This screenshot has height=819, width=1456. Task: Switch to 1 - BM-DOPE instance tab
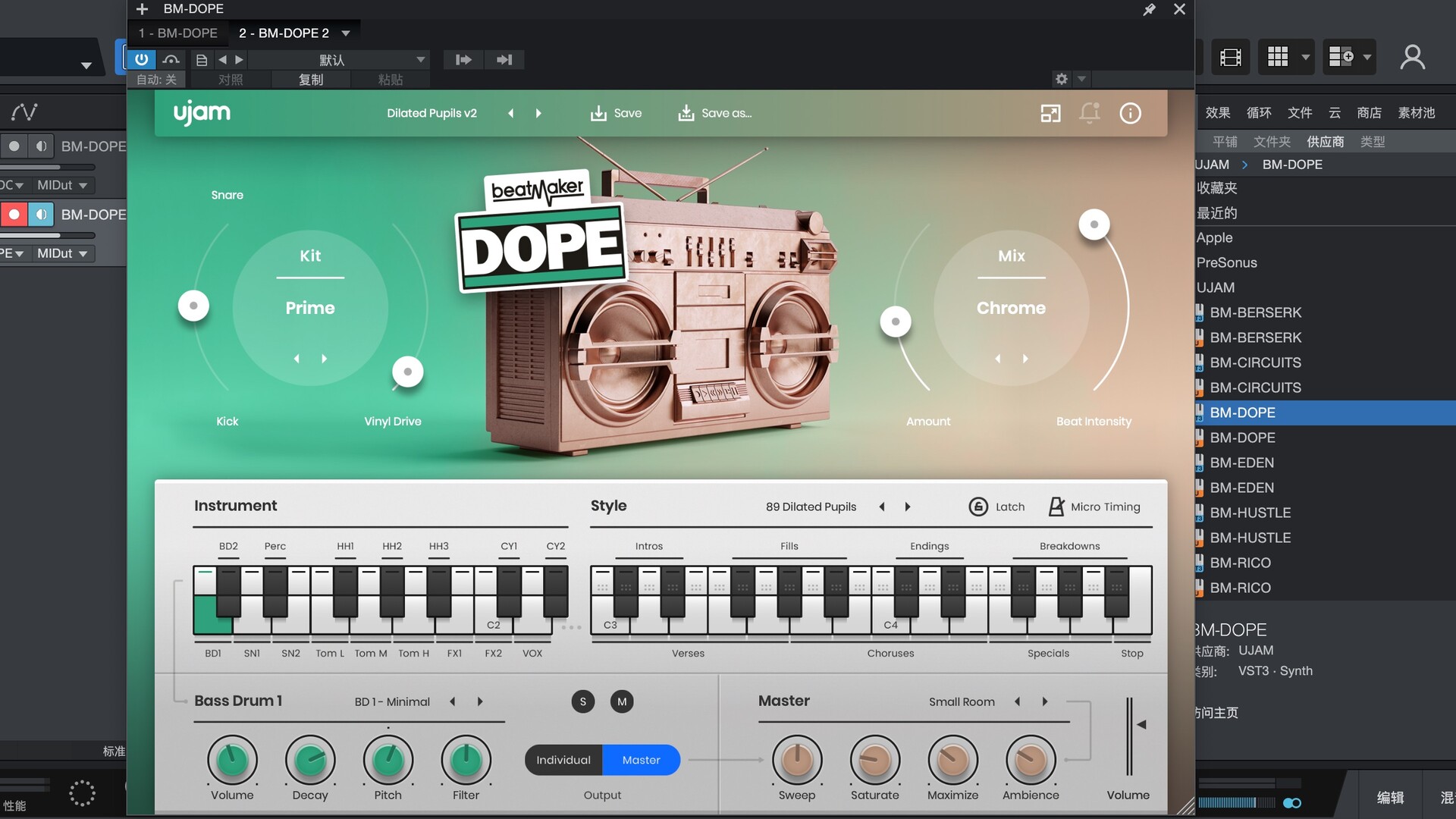(x=178, y=33)
